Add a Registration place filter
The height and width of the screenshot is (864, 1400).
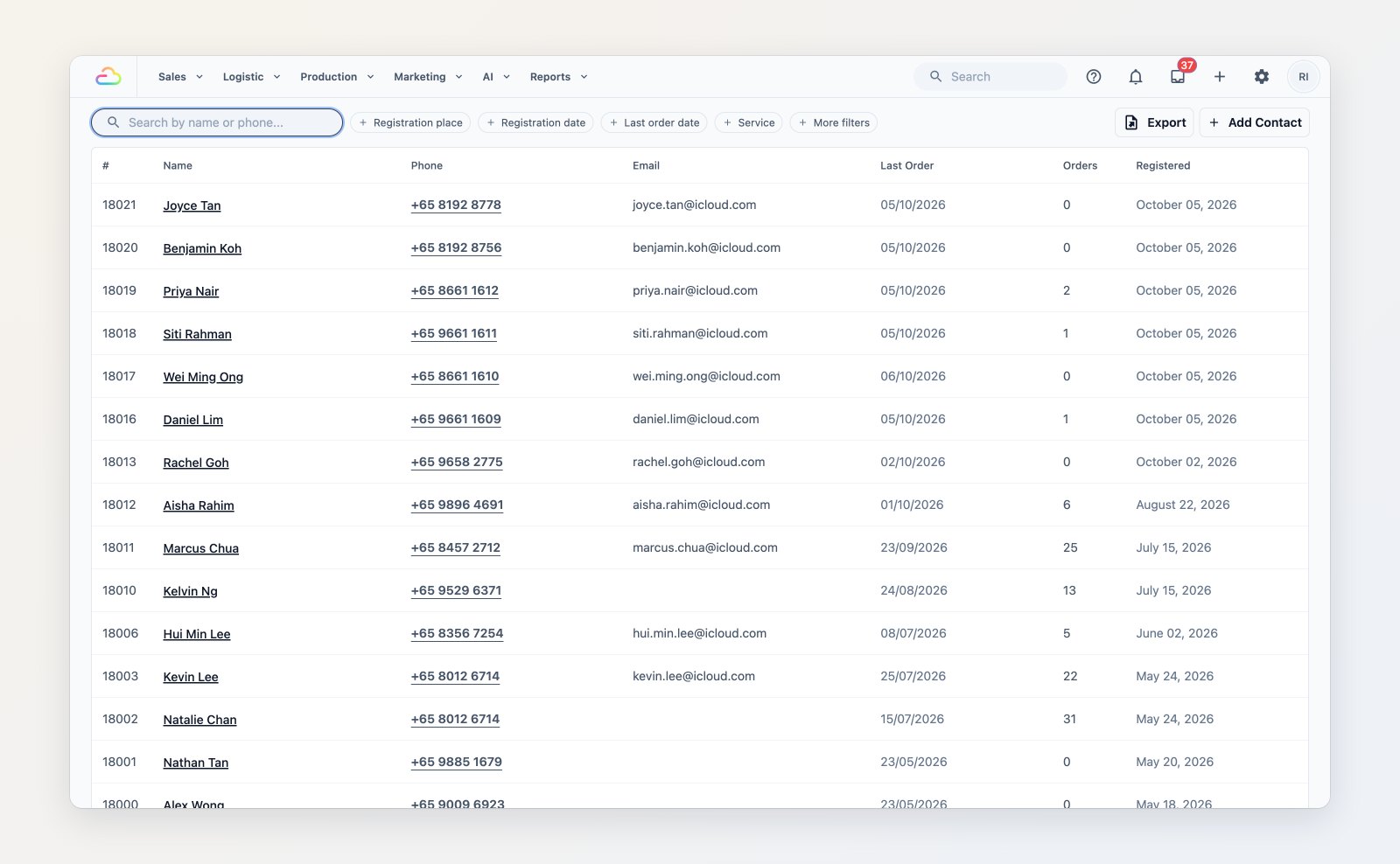[410, 123]
